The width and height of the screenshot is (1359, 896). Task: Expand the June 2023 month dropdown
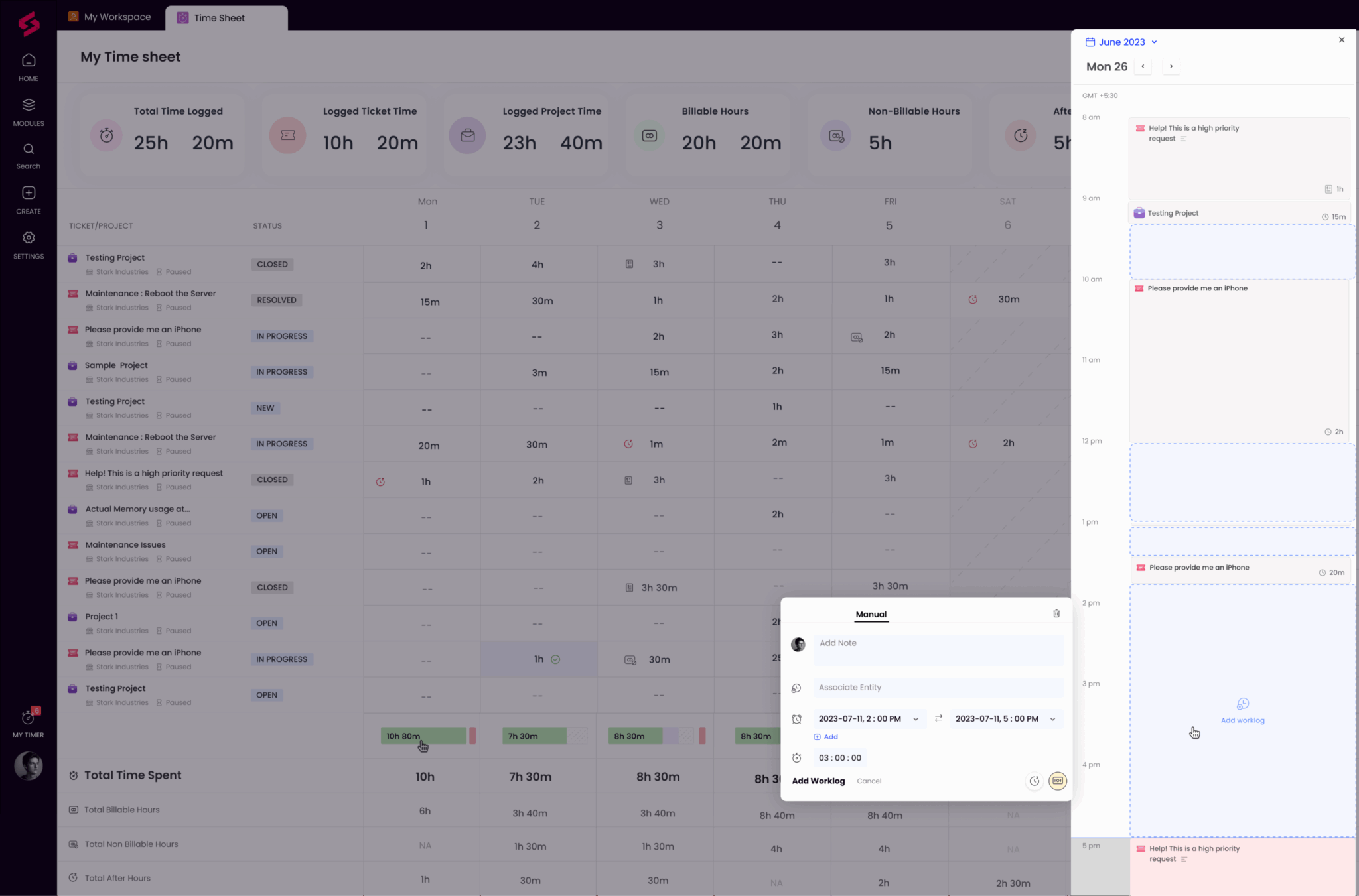(x=1154, y=42)
